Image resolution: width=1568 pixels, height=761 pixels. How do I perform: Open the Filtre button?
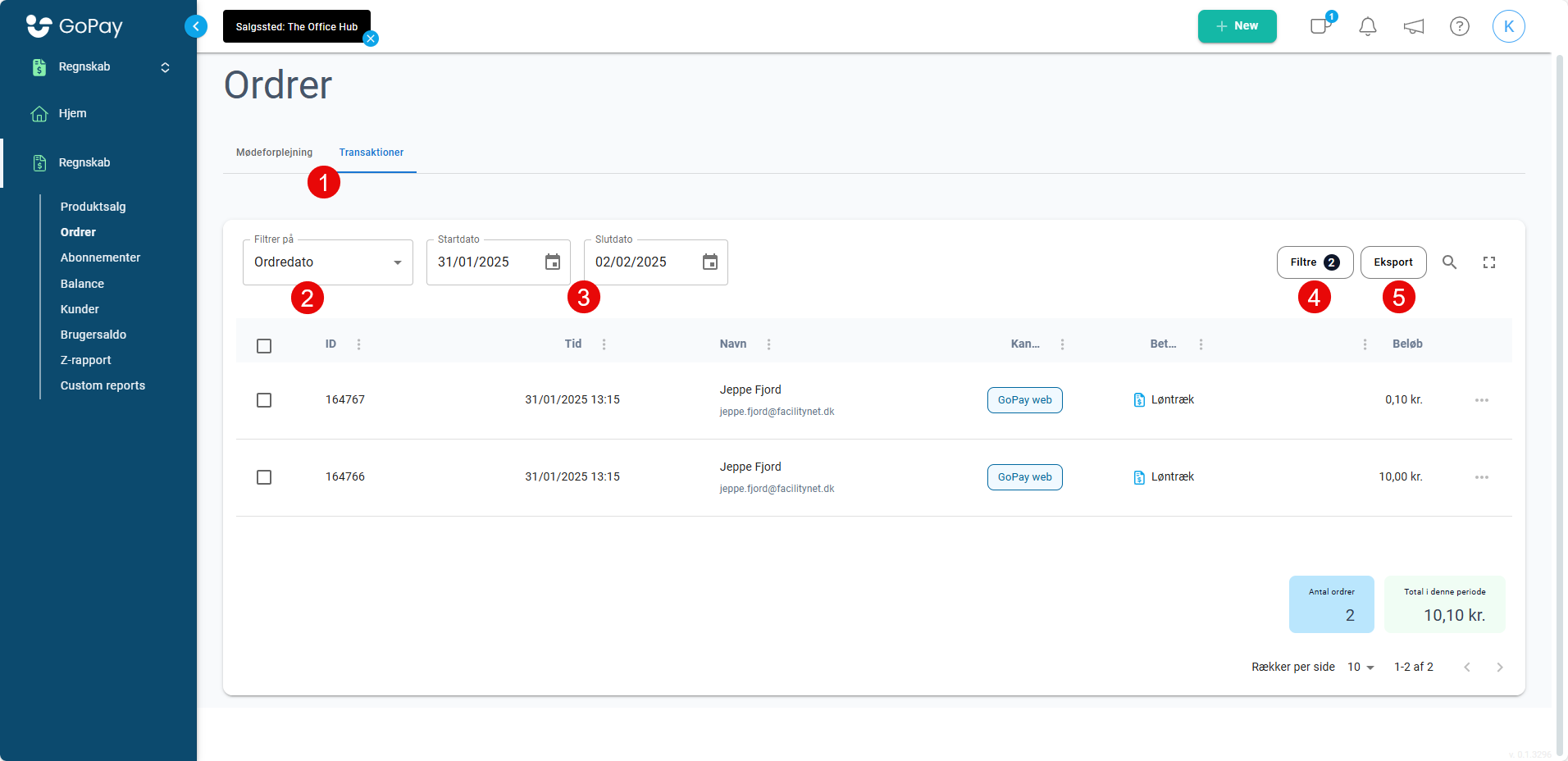pos(1315,262)
